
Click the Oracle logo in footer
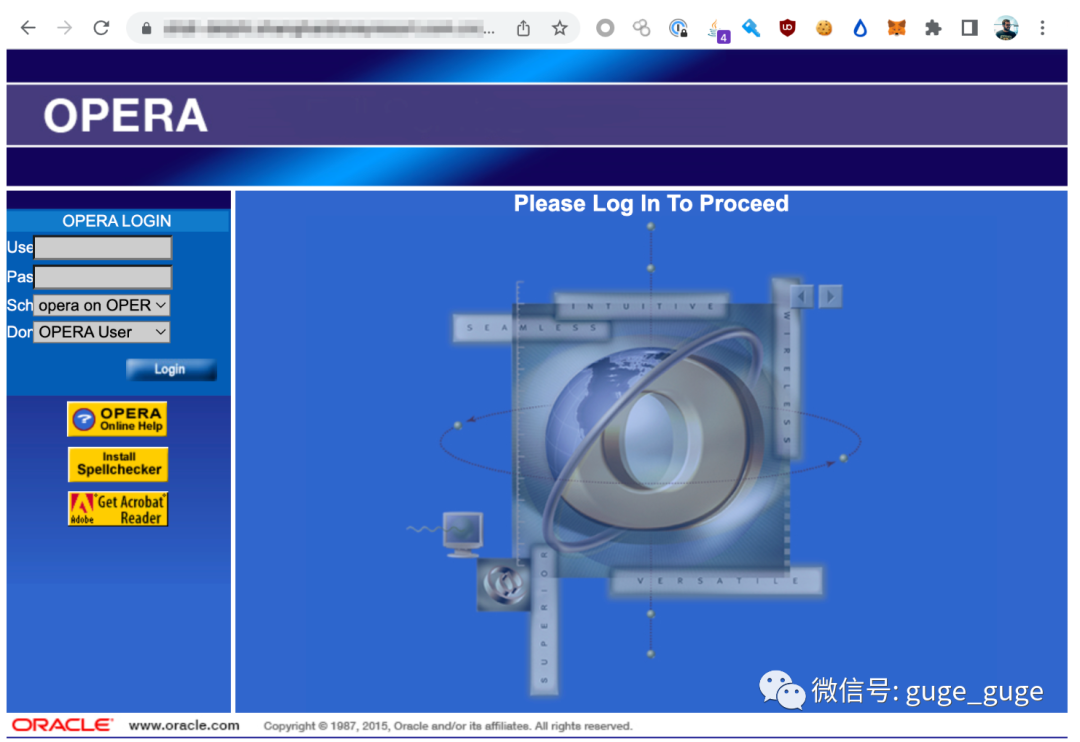tap(62, 725)
